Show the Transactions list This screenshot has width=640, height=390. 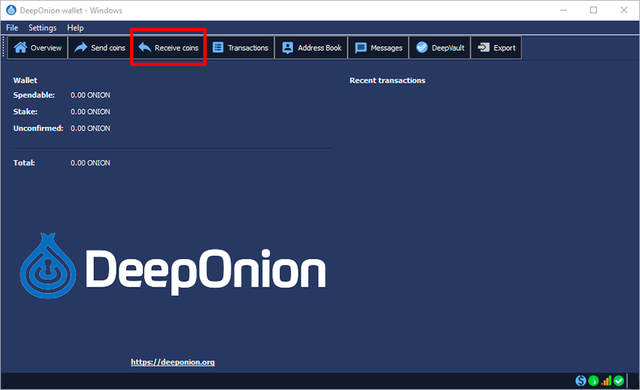pos(240,48)
